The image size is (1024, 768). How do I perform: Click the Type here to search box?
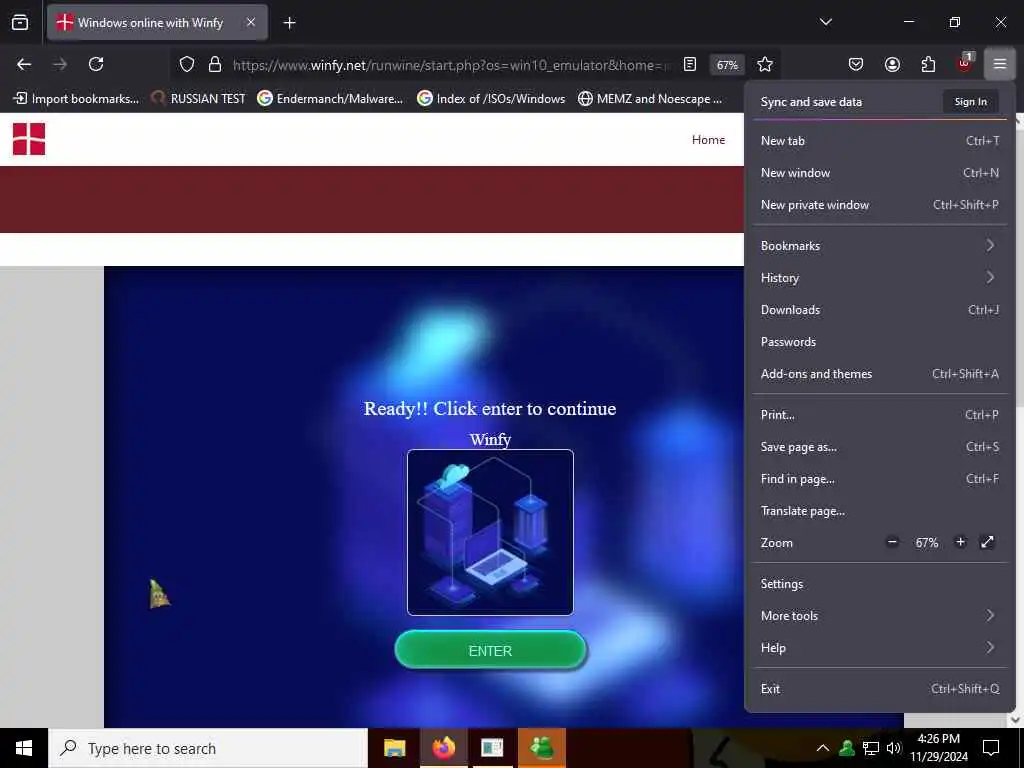point(208,748)
